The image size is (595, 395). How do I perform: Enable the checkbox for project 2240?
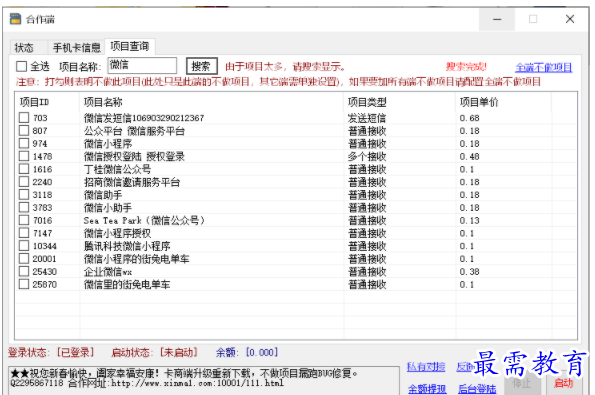[x=24, y=182]
